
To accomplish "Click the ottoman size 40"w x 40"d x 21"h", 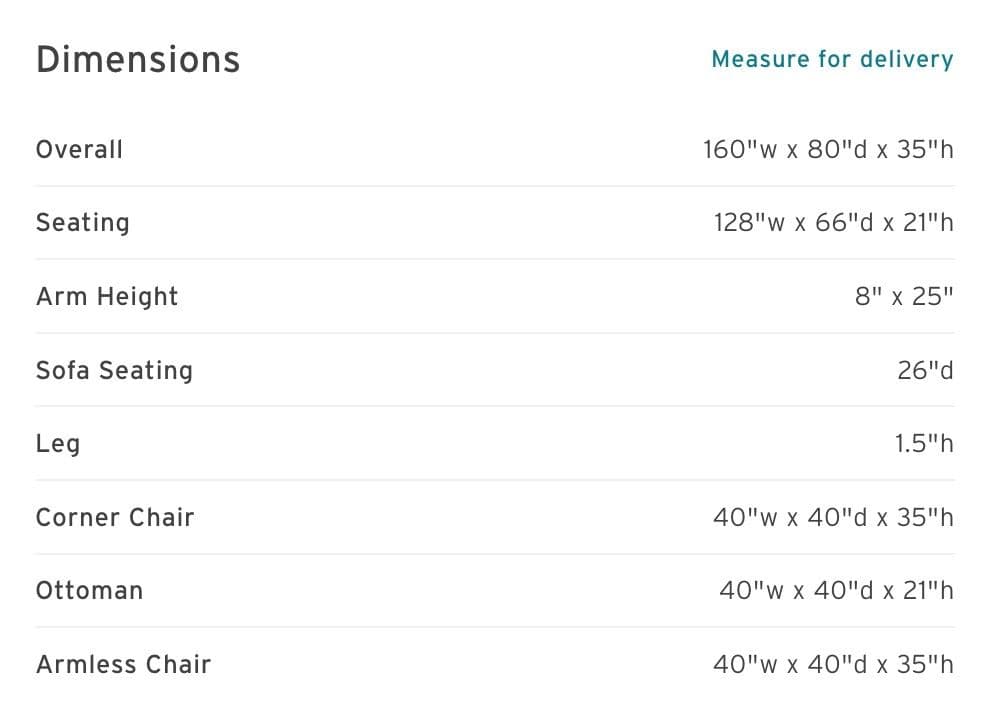I will pos(837,591).
